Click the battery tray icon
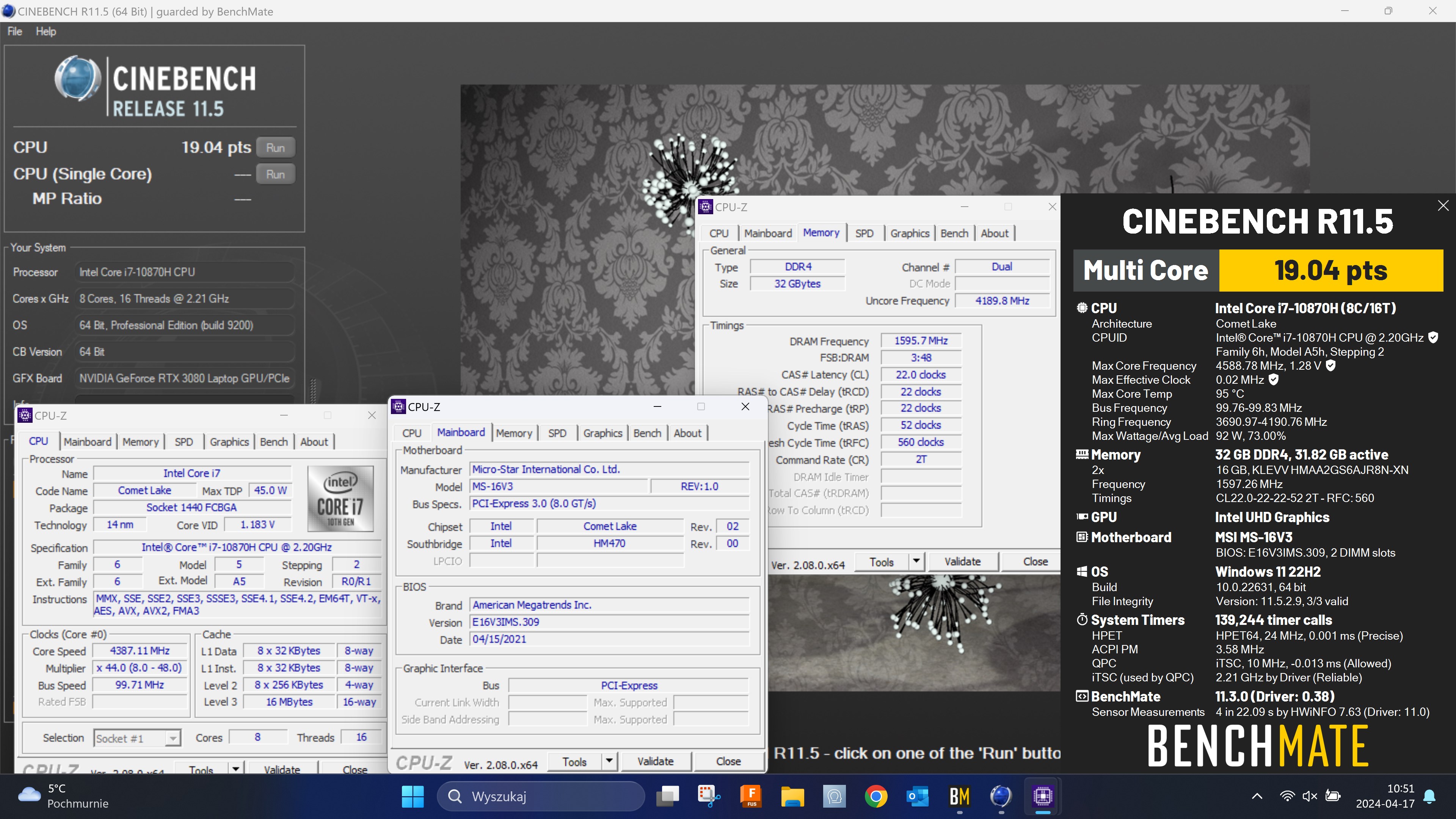Viewport: 1456px width, 819px height. point(1333,796)
